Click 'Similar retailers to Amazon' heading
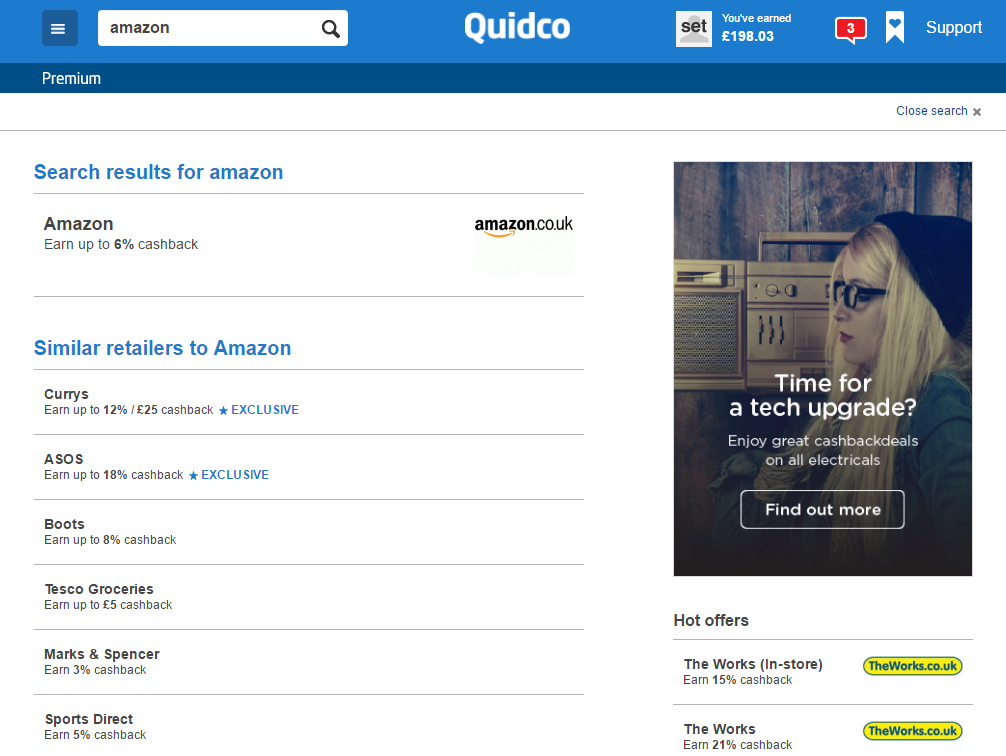1006x756 pixels. click(x=162, y=348)
